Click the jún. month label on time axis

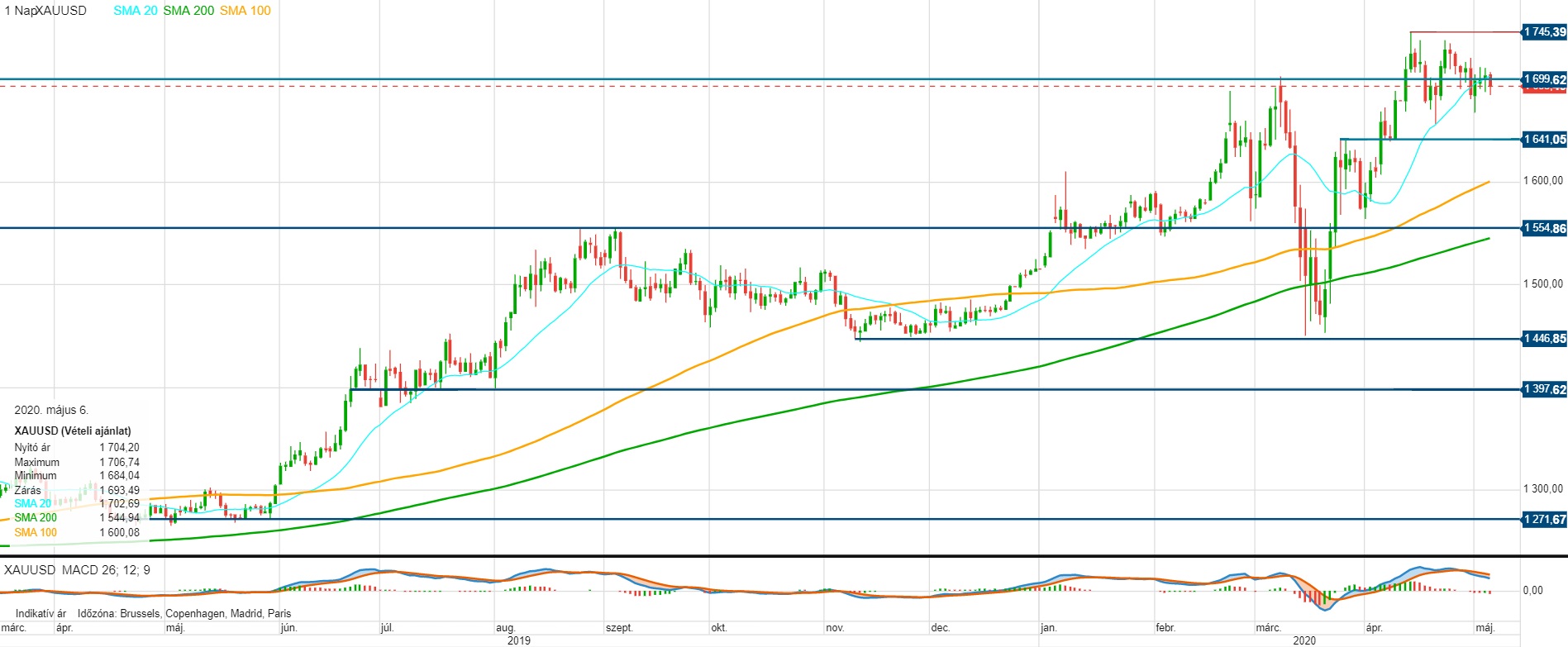288,628
